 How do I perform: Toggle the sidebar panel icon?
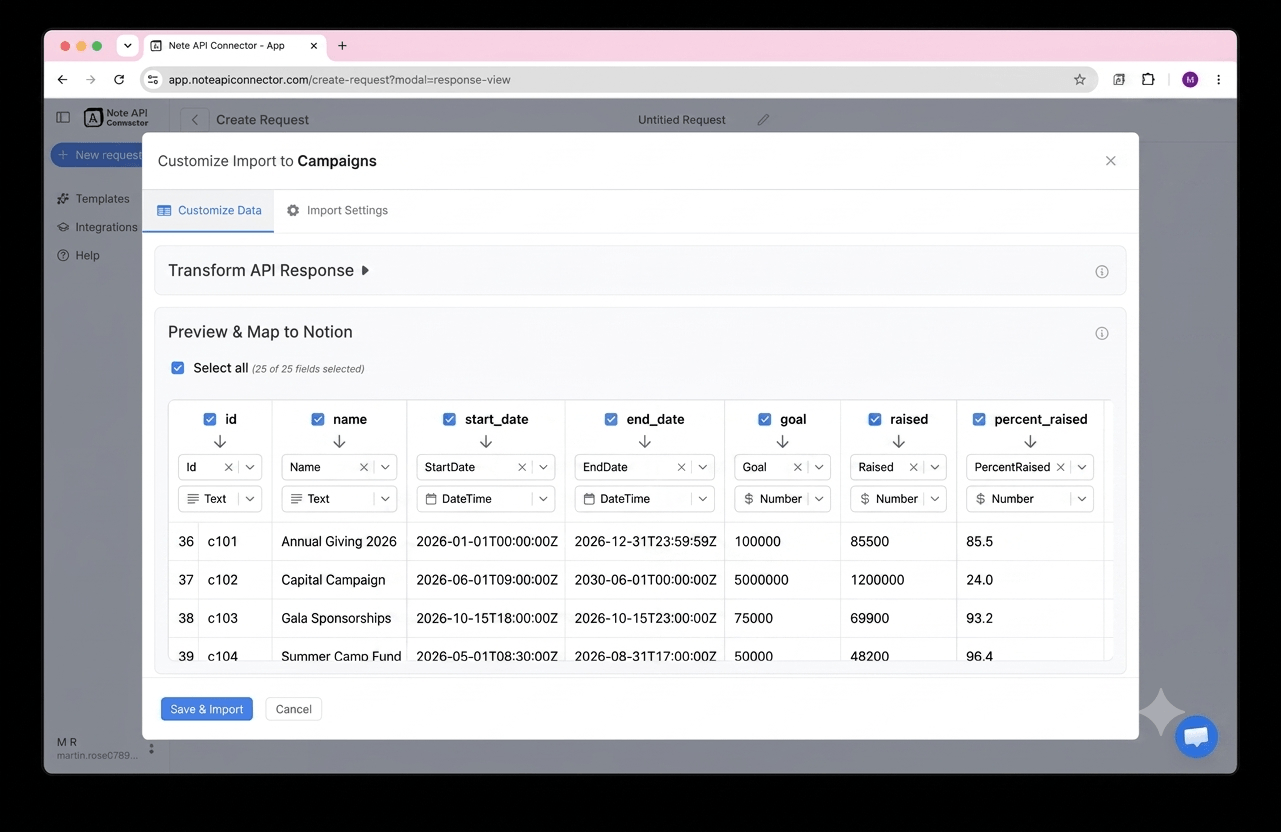tap(63, 118)
